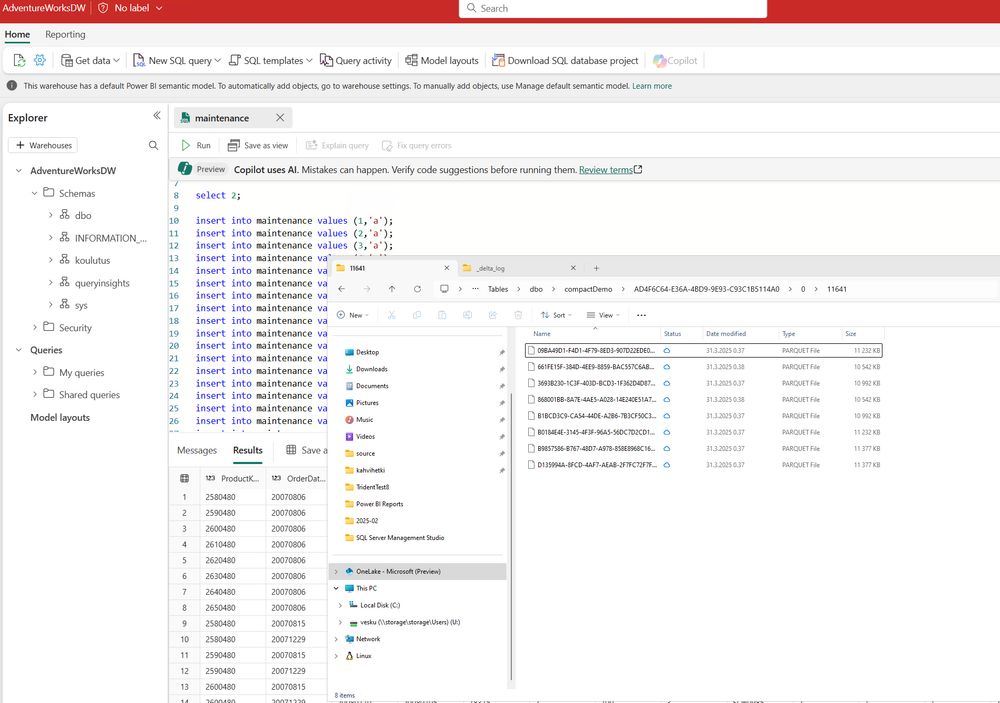Open the Get data dropdown
The image size is (1000, 703).
point(90,61)
